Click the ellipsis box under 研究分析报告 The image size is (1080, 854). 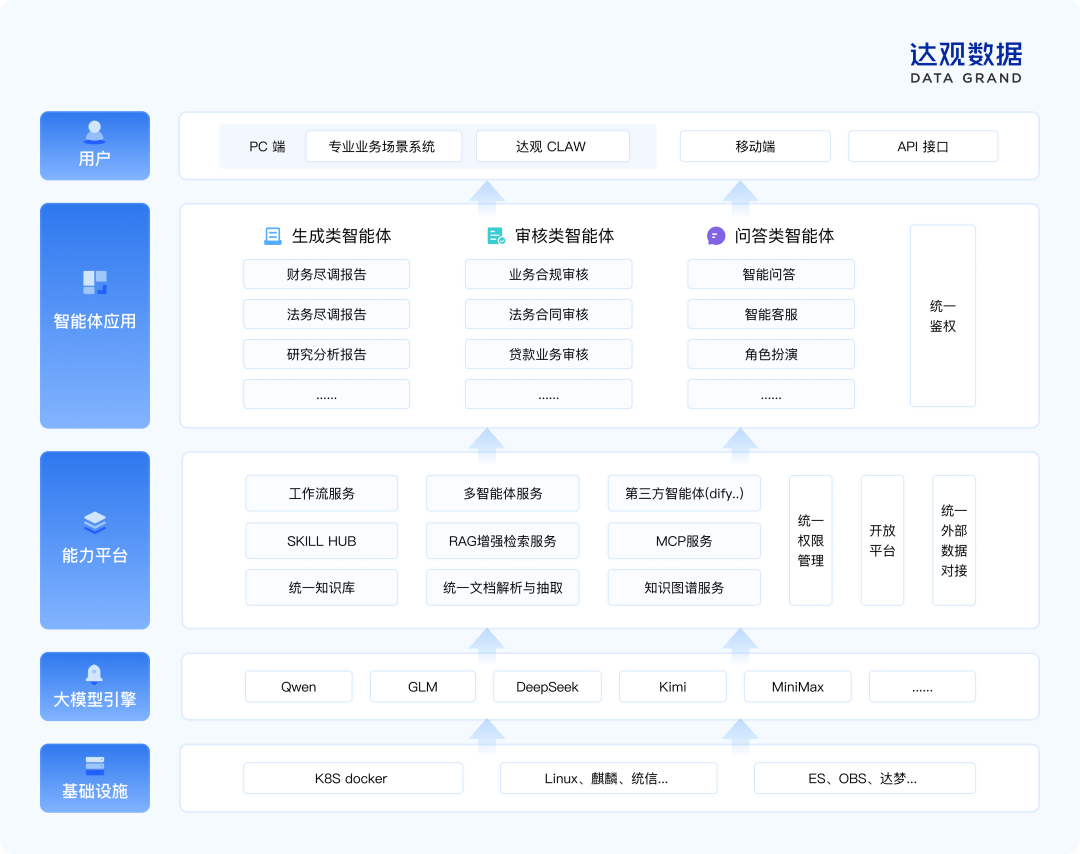[x=326, y=394]
